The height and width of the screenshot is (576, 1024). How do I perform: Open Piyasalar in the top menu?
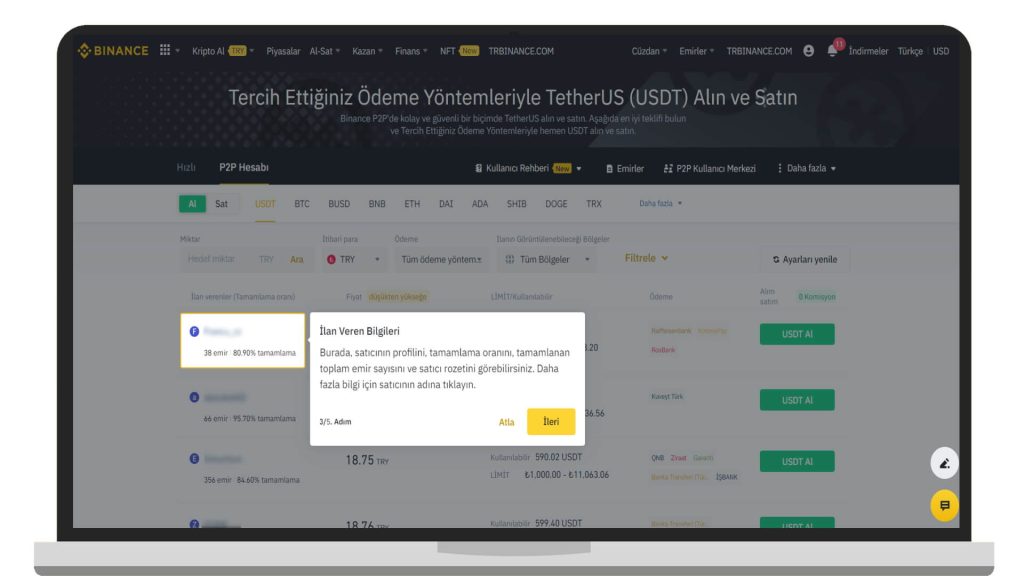[283, 51]
